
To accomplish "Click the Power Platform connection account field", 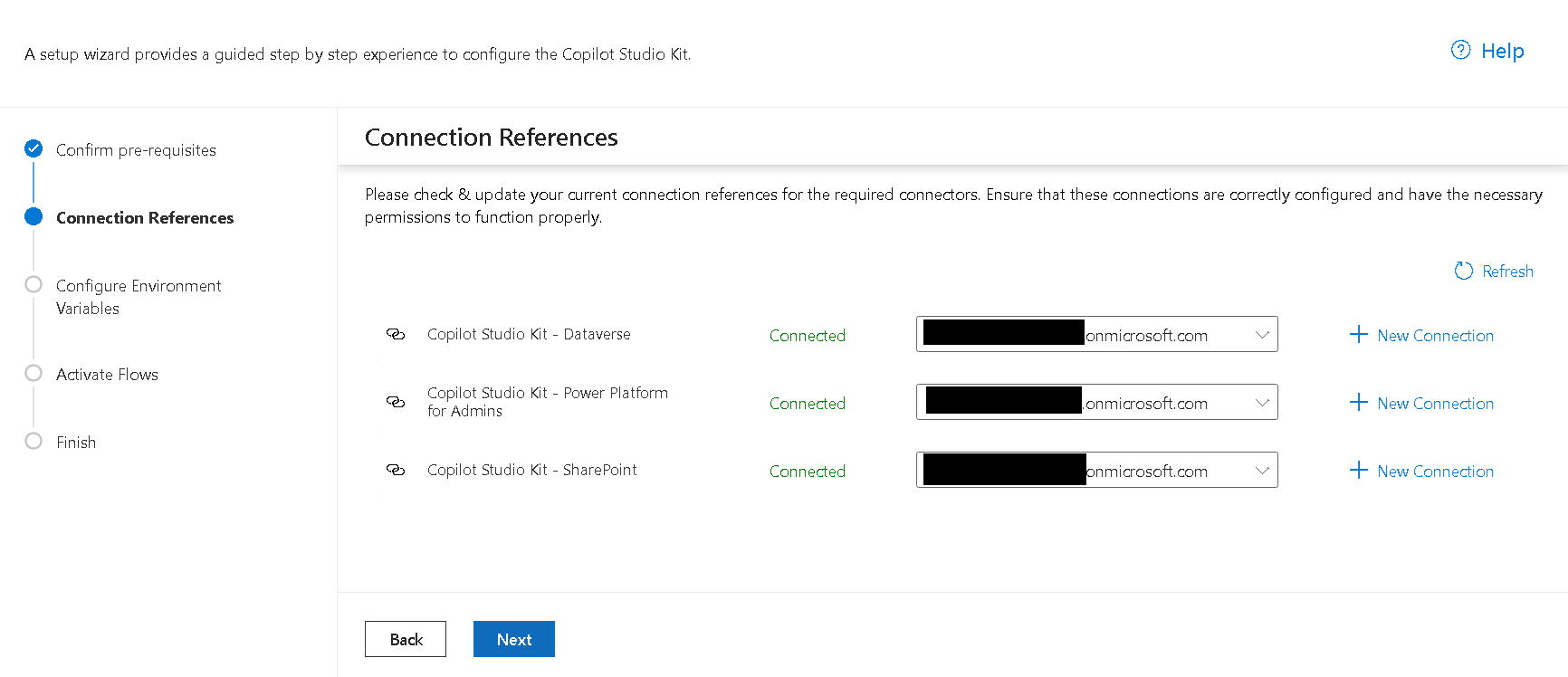I will click(1097, 402).
